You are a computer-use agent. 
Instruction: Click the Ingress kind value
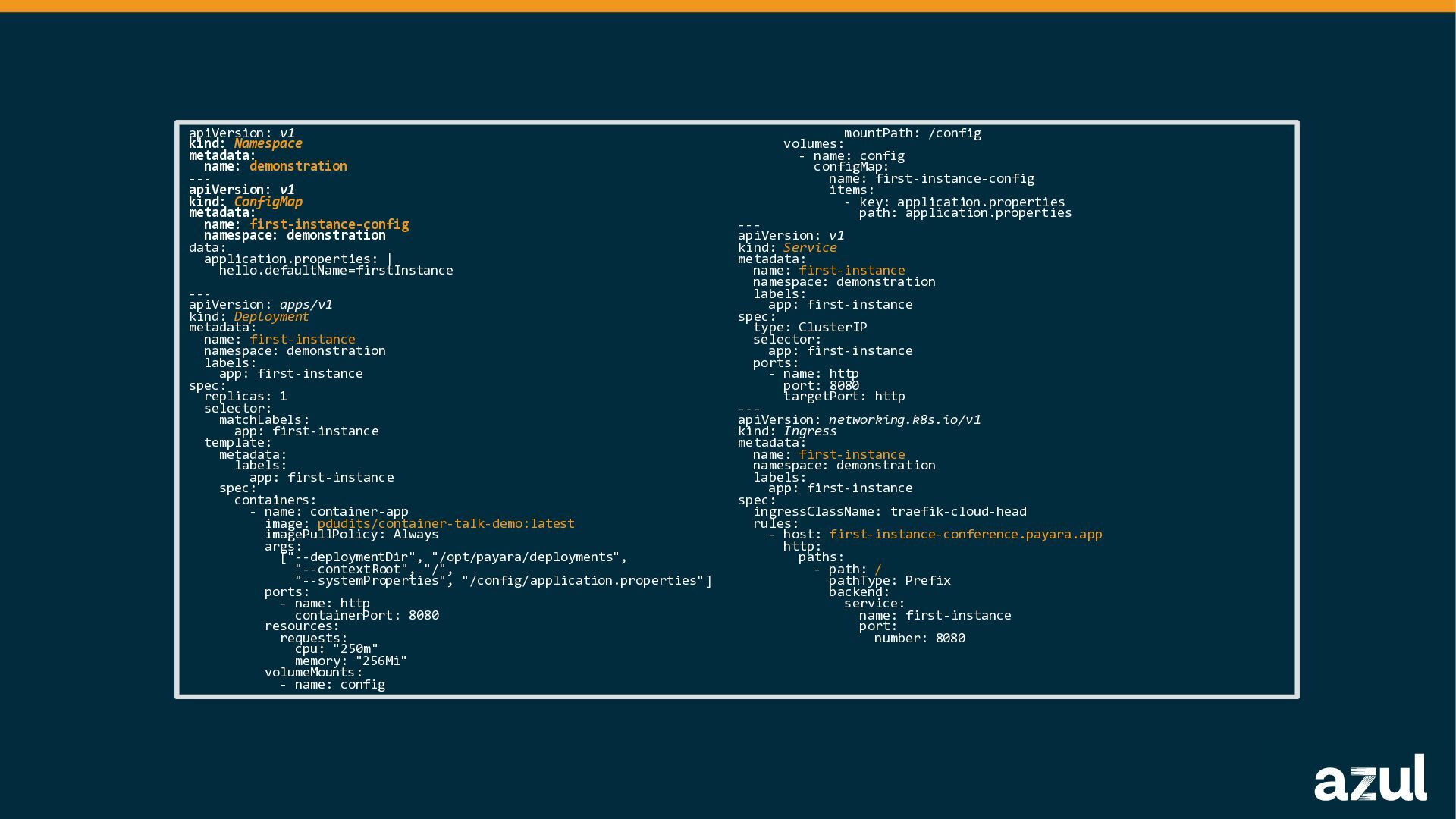[x=810, y=431]
